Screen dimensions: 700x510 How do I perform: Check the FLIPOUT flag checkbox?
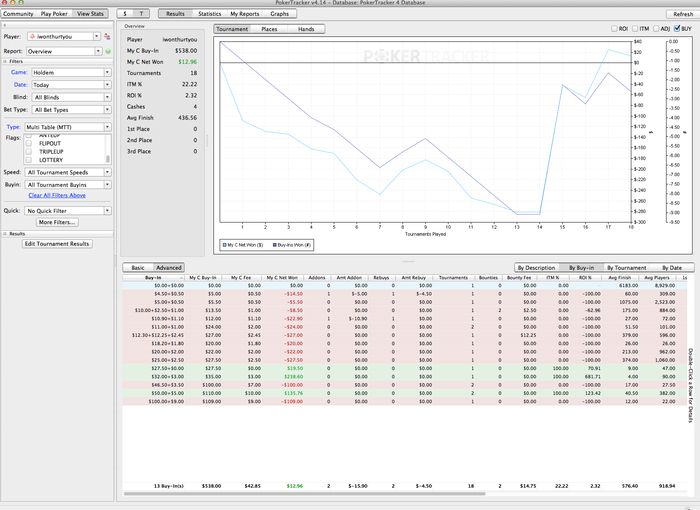click(x=29, y=143)
